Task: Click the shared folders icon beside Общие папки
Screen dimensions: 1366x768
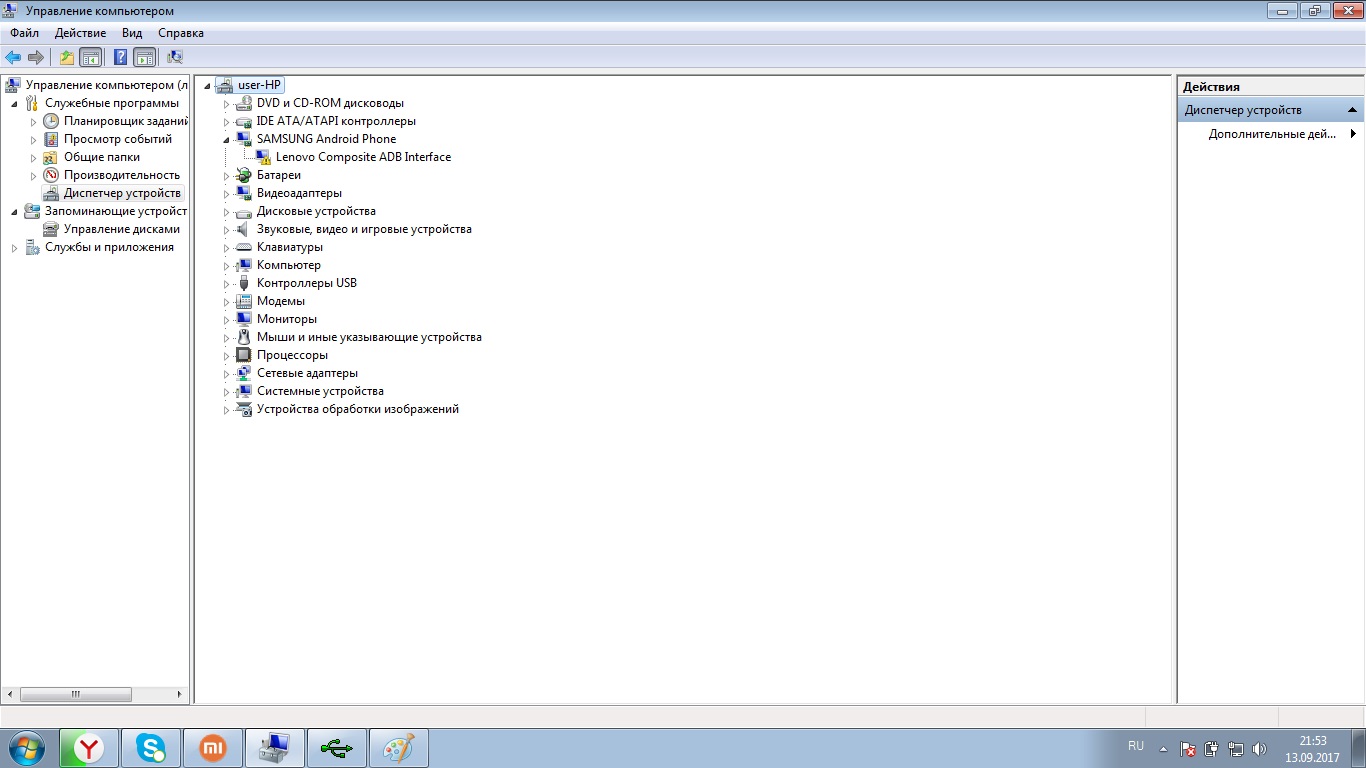Action: tap(51, 157)
